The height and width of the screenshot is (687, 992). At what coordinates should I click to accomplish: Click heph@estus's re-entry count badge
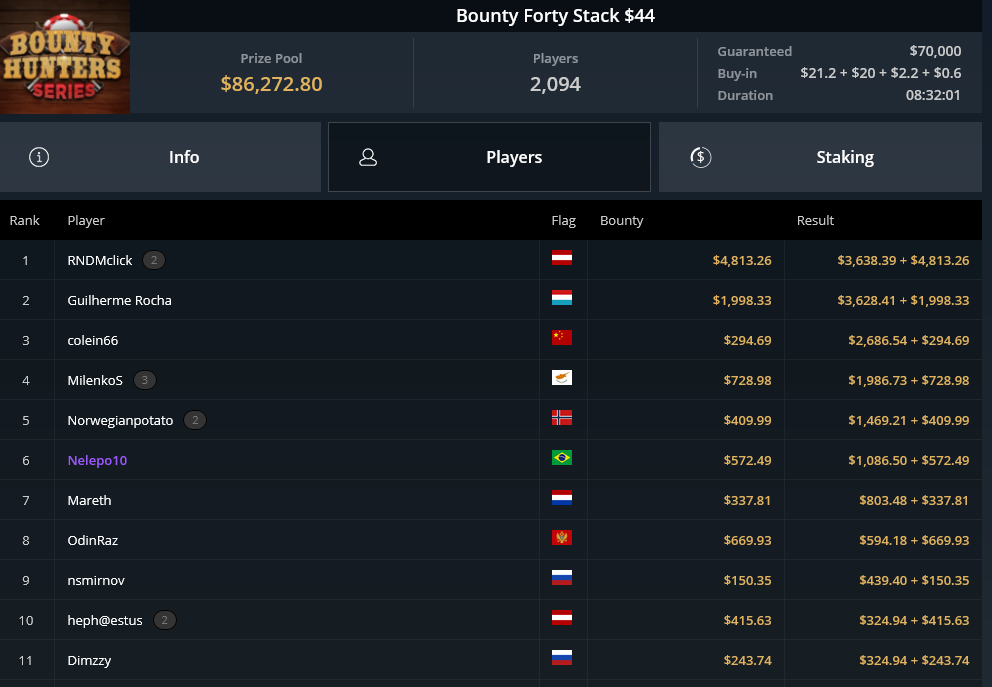(x=164, y=620)
